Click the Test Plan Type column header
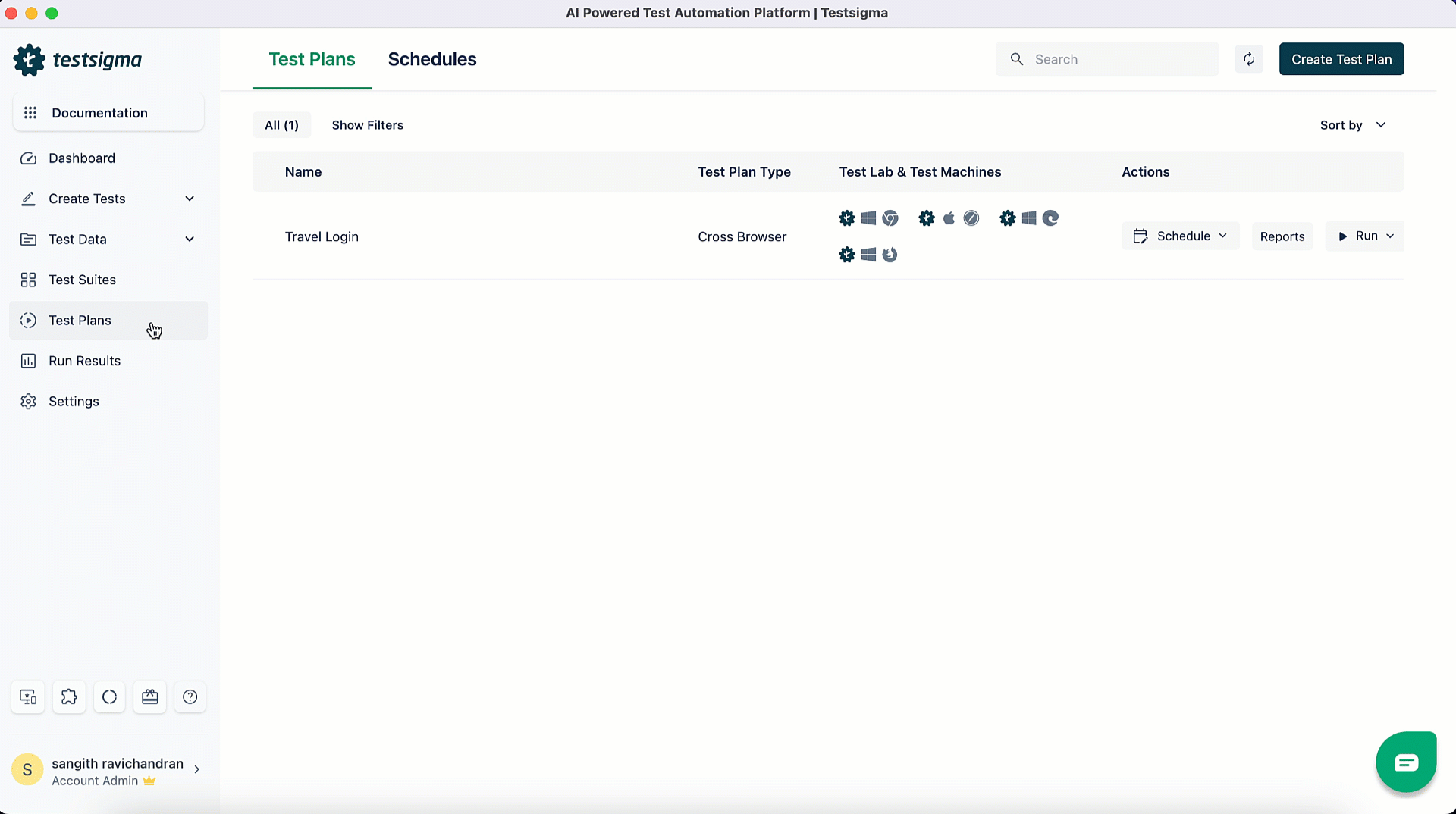Screen dimensions: 1456x814 tap(744, 172)
